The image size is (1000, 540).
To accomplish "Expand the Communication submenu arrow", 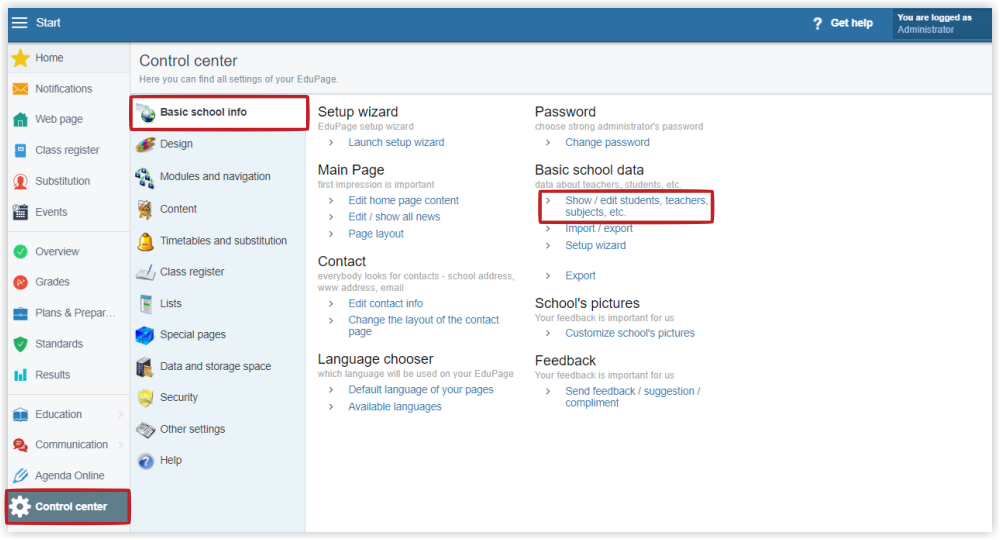I will pos(121,445).
